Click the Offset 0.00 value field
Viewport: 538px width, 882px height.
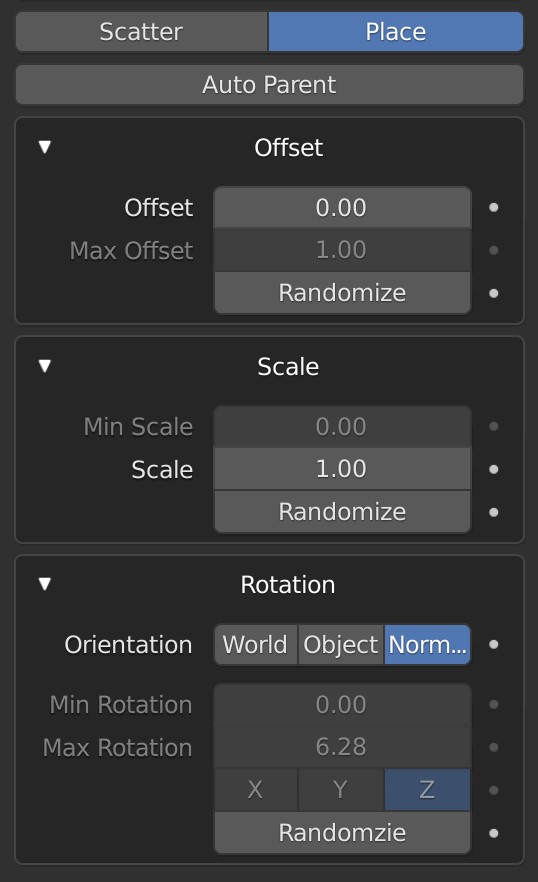(x=342, y=208)
